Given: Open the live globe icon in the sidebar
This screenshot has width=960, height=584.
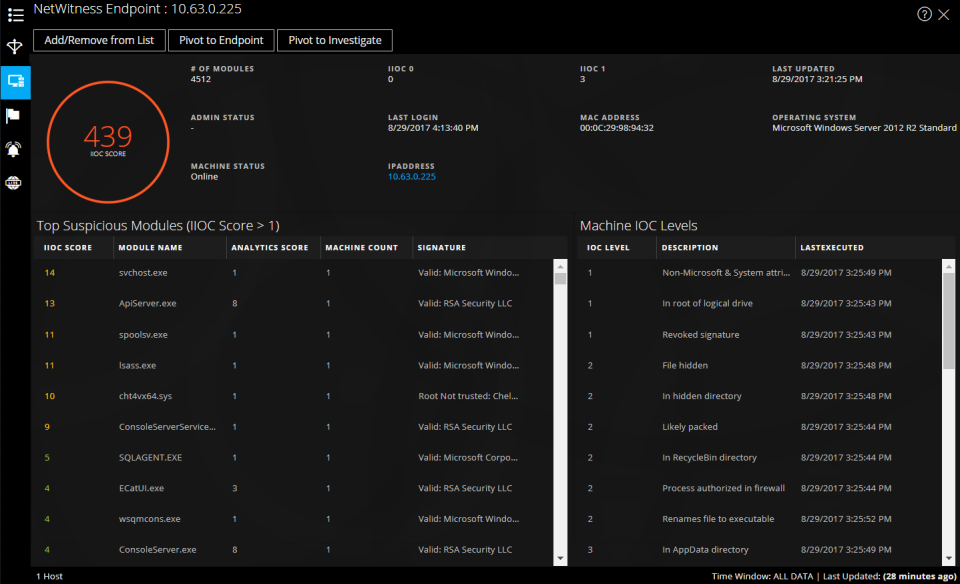Looking at the screenshot, I should click(x=14, y=183).
